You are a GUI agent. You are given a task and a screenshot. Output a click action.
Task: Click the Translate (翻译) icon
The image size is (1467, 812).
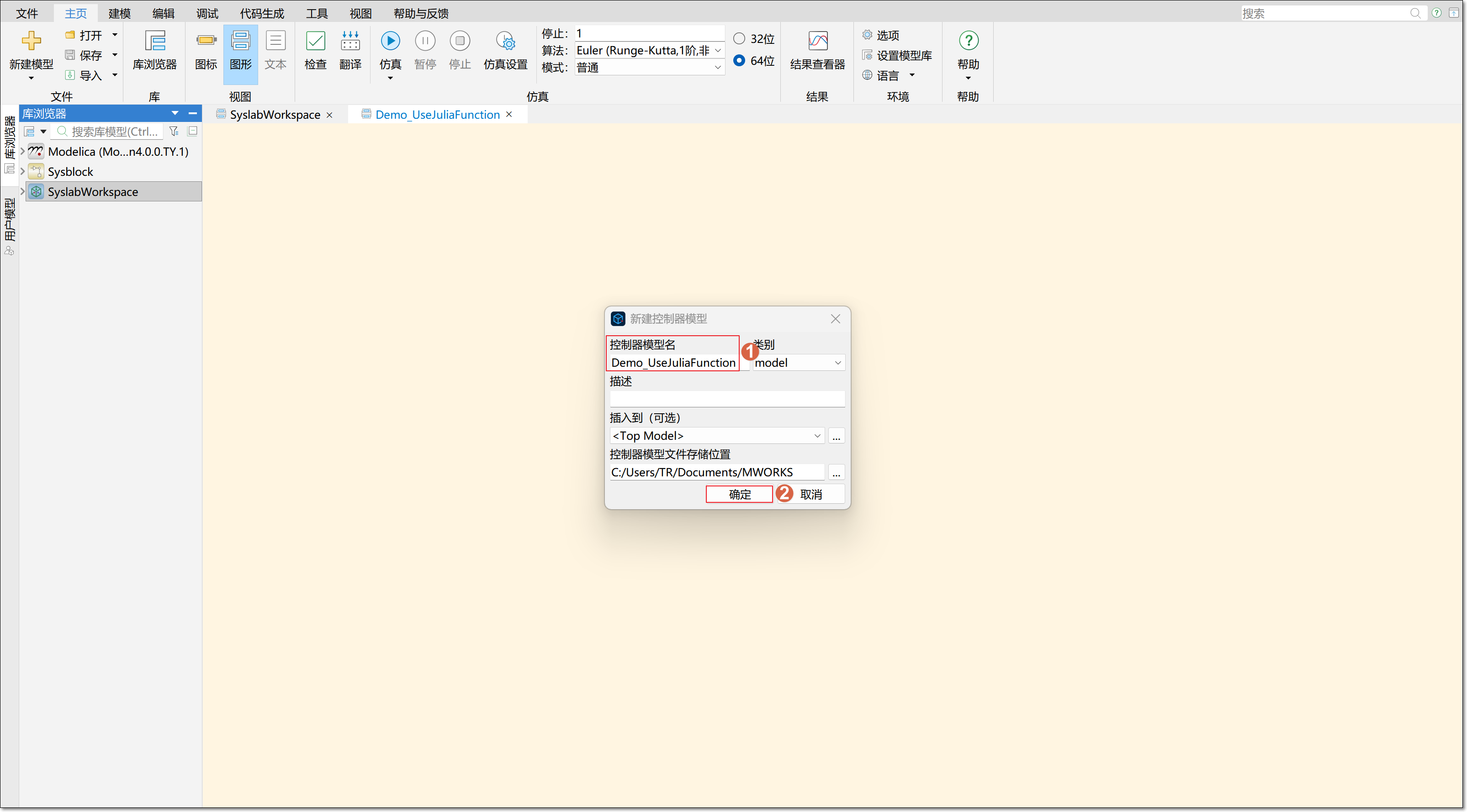tap(350, 41)
